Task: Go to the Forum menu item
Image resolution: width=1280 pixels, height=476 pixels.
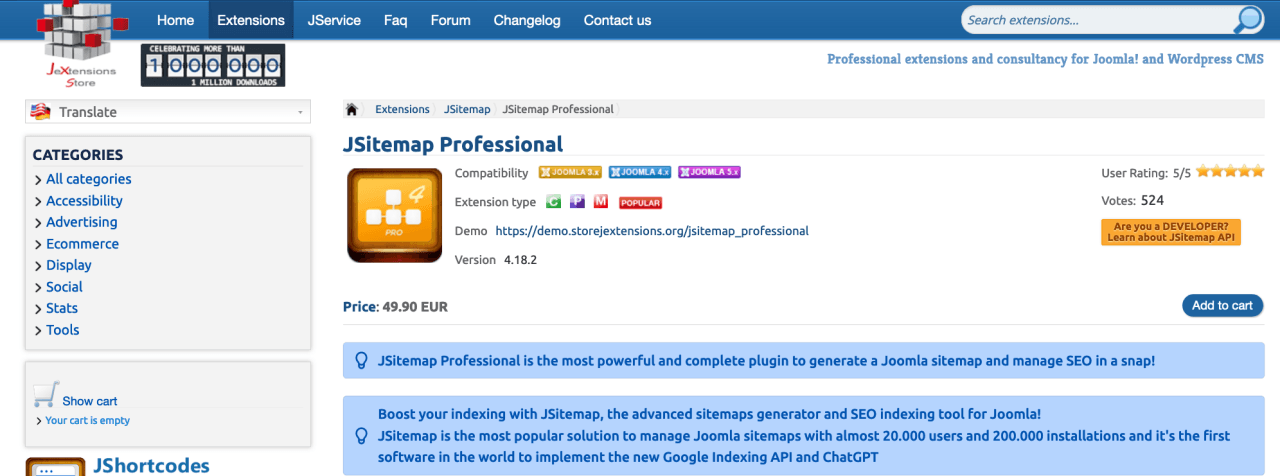Action: tap(450, 20)
